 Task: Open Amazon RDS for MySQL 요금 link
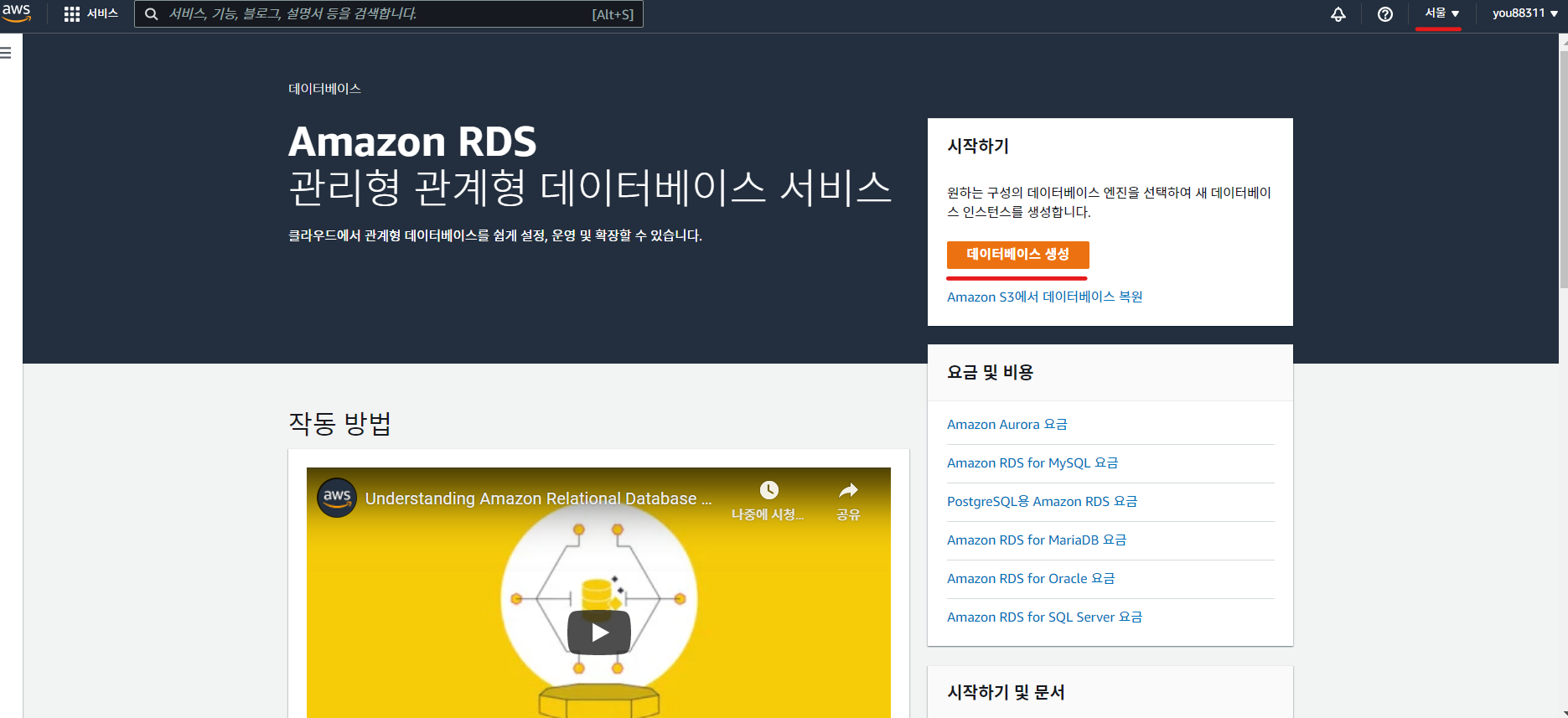1032,463
